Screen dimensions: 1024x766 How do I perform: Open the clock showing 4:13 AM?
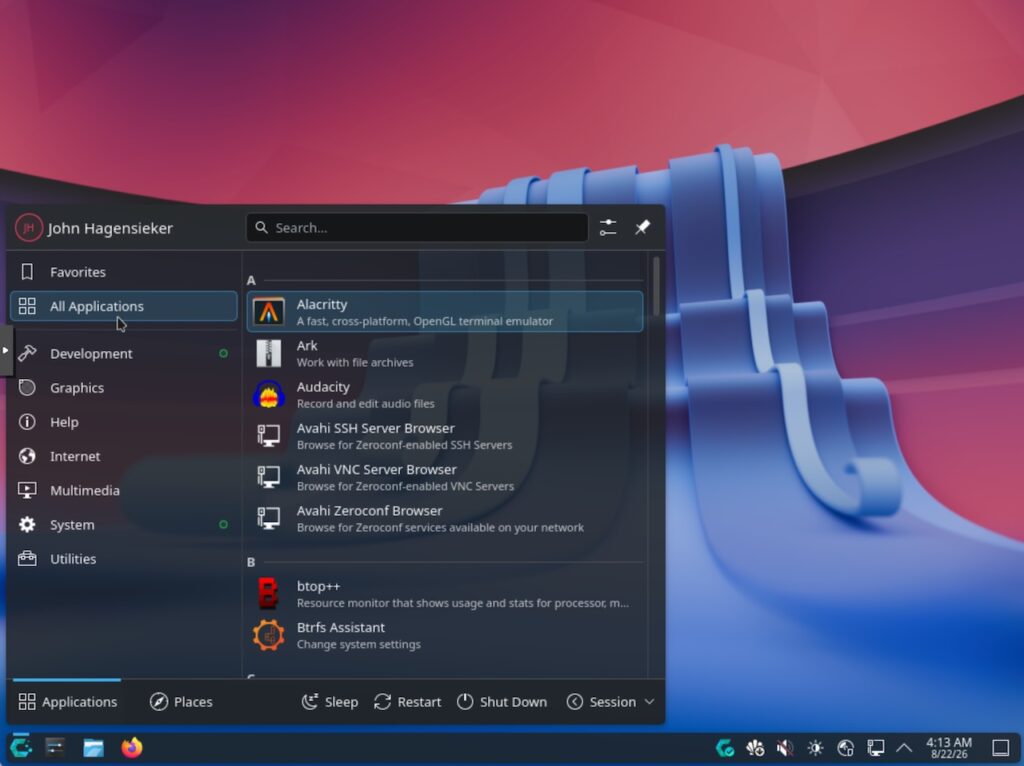pyautogui.click(x=949, y=748)
